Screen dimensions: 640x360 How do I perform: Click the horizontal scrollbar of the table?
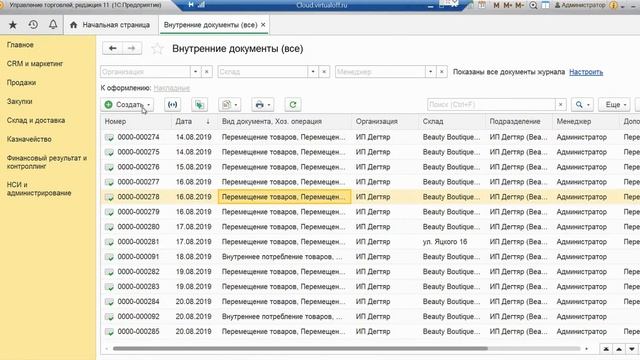click(x=300, y=349)
